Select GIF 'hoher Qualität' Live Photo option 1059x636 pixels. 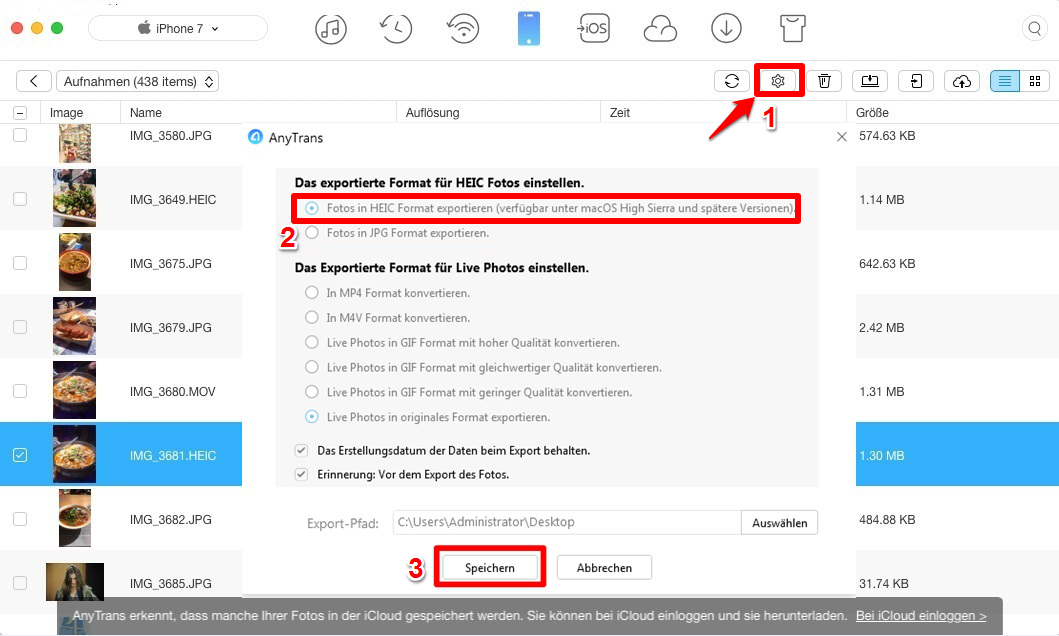click(311, 342)
